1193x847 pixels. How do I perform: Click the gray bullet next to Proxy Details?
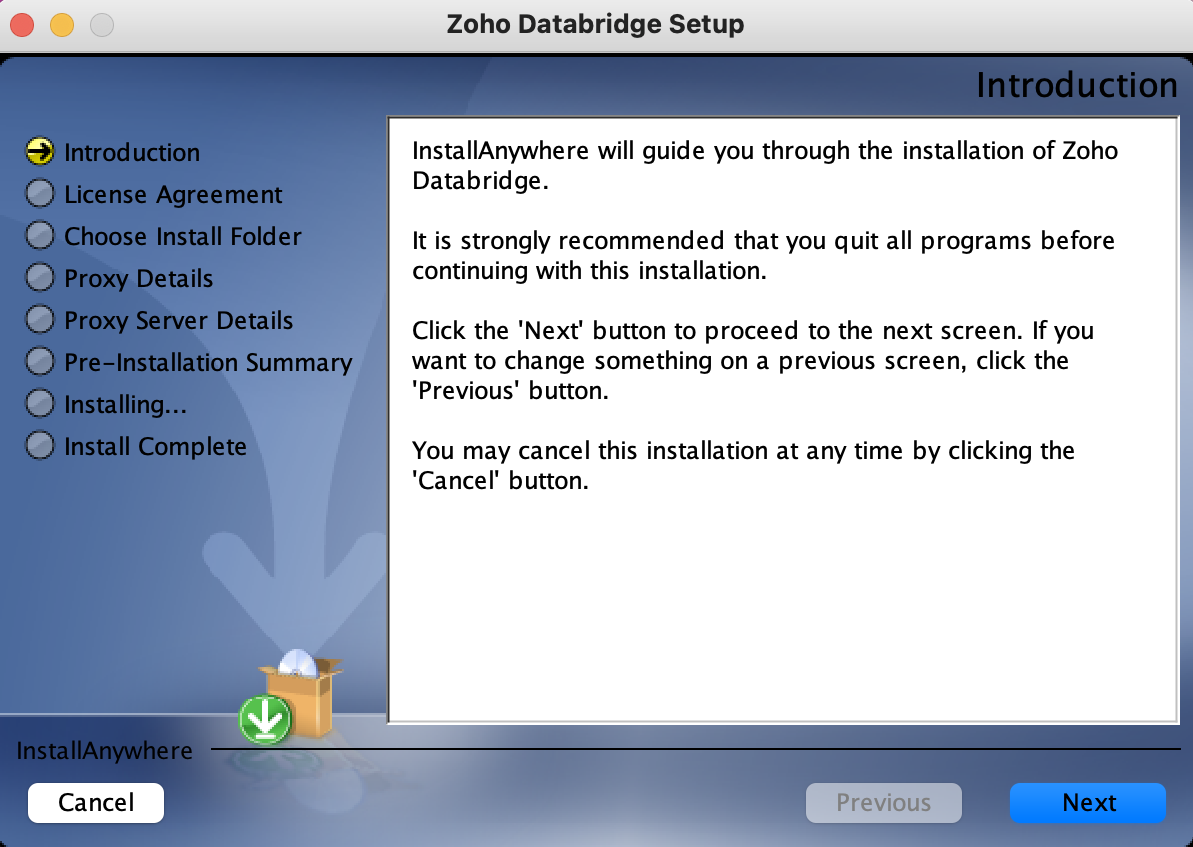[x=40, y=278]
